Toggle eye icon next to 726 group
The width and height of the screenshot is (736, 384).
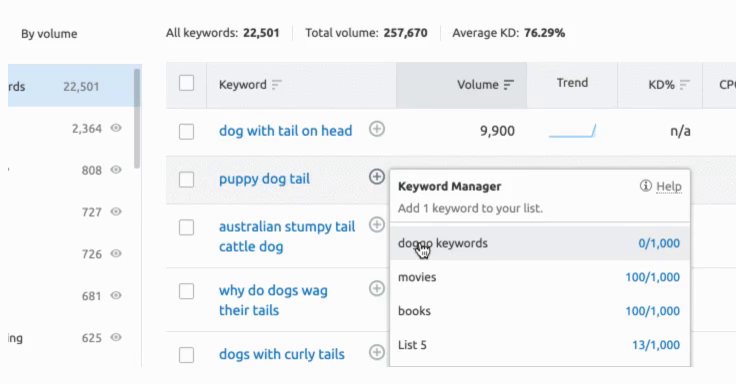[x=116, y=253]
